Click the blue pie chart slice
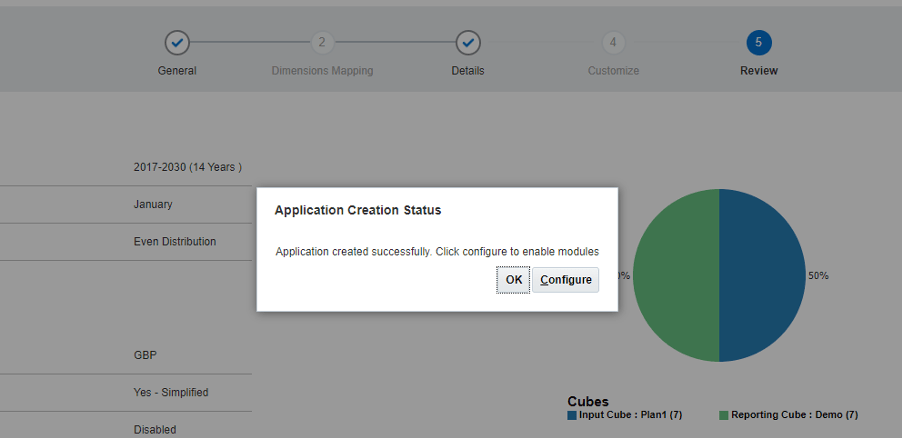Screen dimensions: 902x438 pos(765,275)
